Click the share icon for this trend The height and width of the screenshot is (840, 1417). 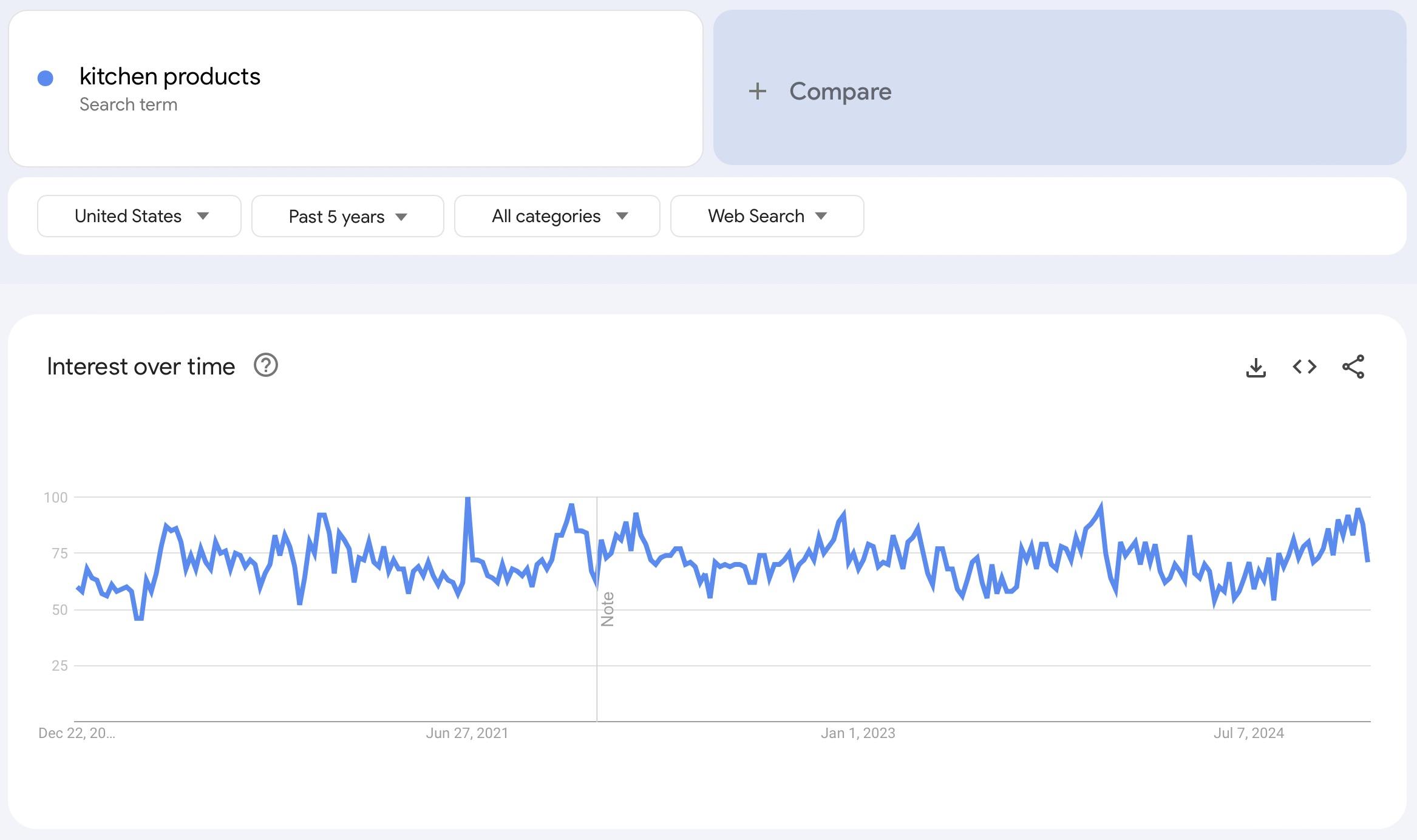(x=1355, y=365)
